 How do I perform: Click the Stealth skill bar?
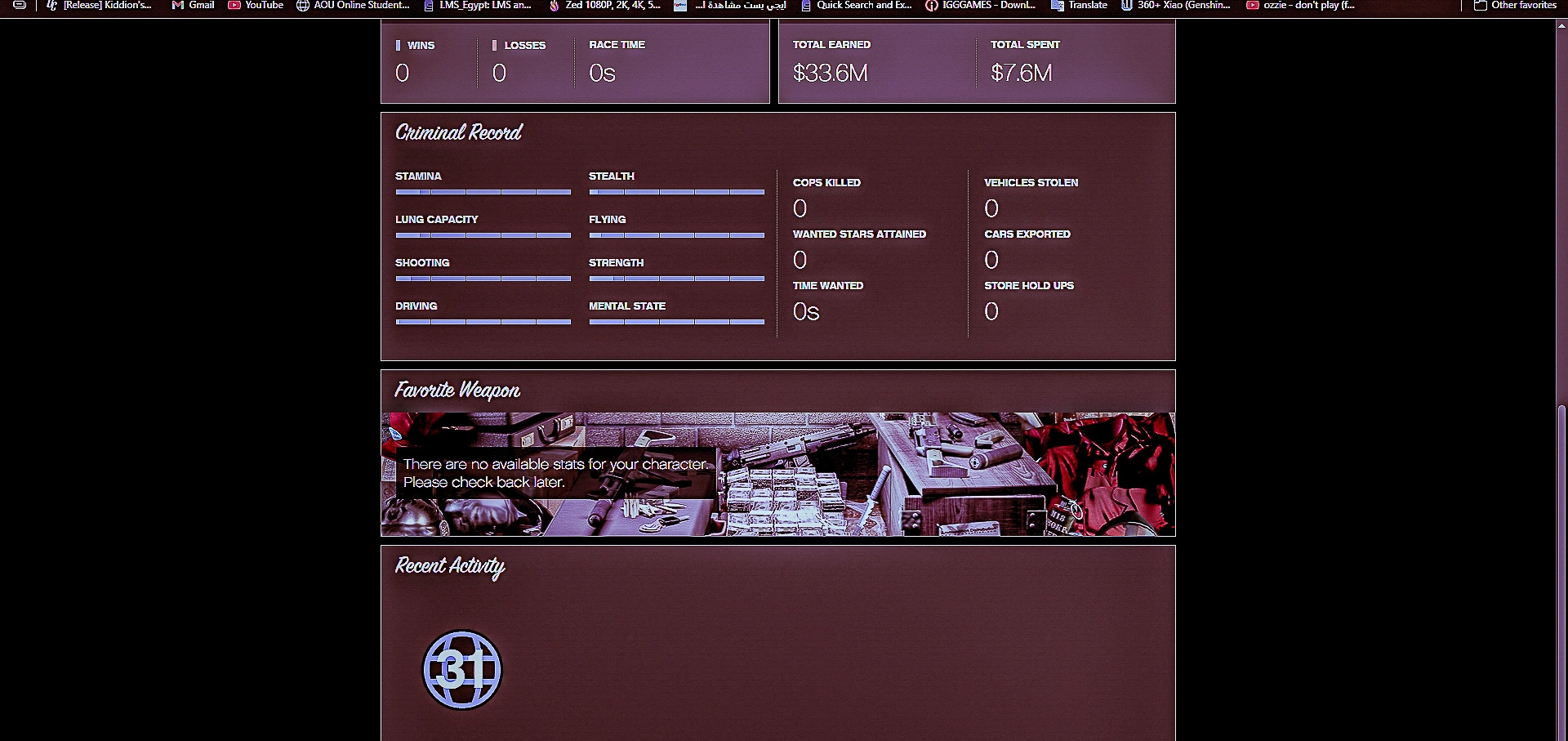click(x=676, y=192)
